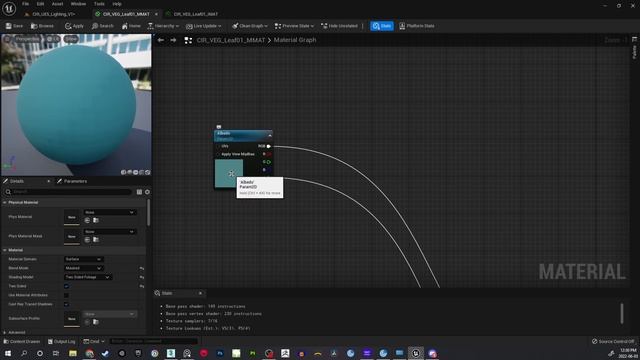Click the Browse toolbar button
Screen dimensions: 640x360
coord(42,26)
